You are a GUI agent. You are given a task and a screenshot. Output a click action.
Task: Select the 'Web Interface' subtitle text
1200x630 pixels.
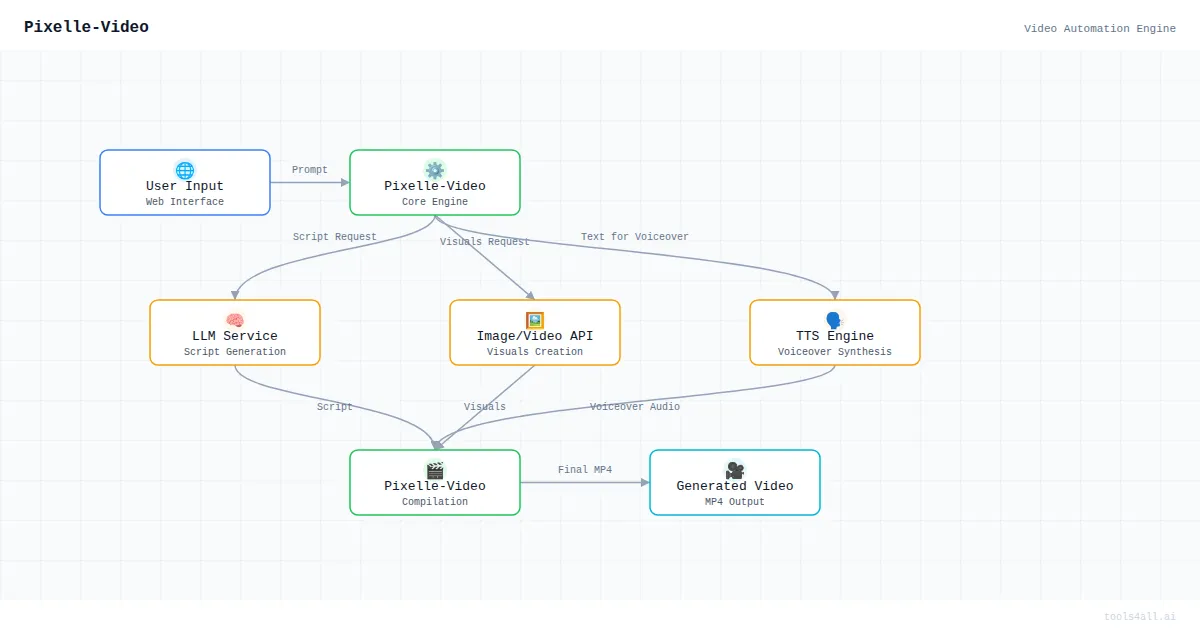185,202
